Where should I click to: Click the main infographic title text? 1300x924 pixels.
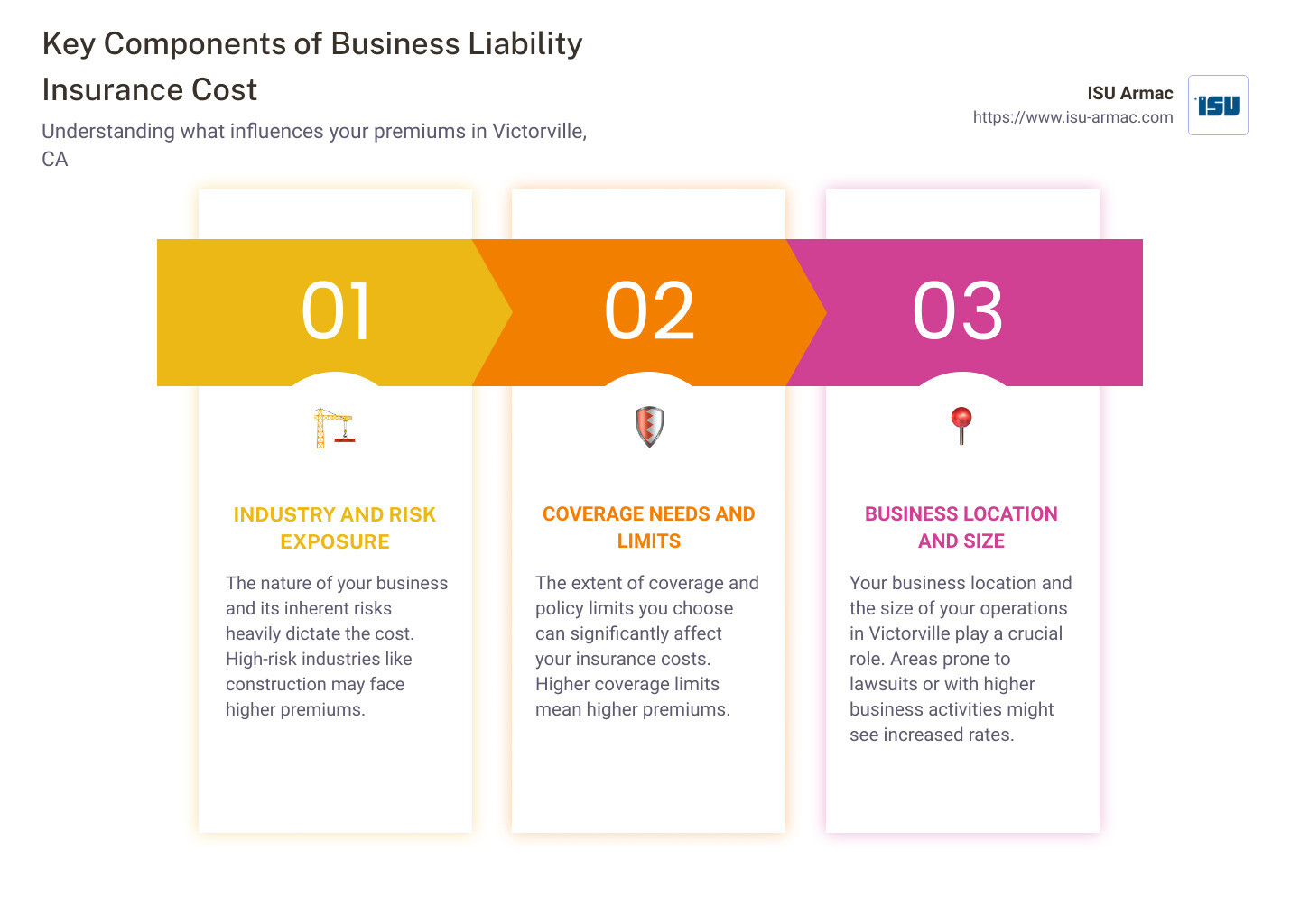[311, 67]
